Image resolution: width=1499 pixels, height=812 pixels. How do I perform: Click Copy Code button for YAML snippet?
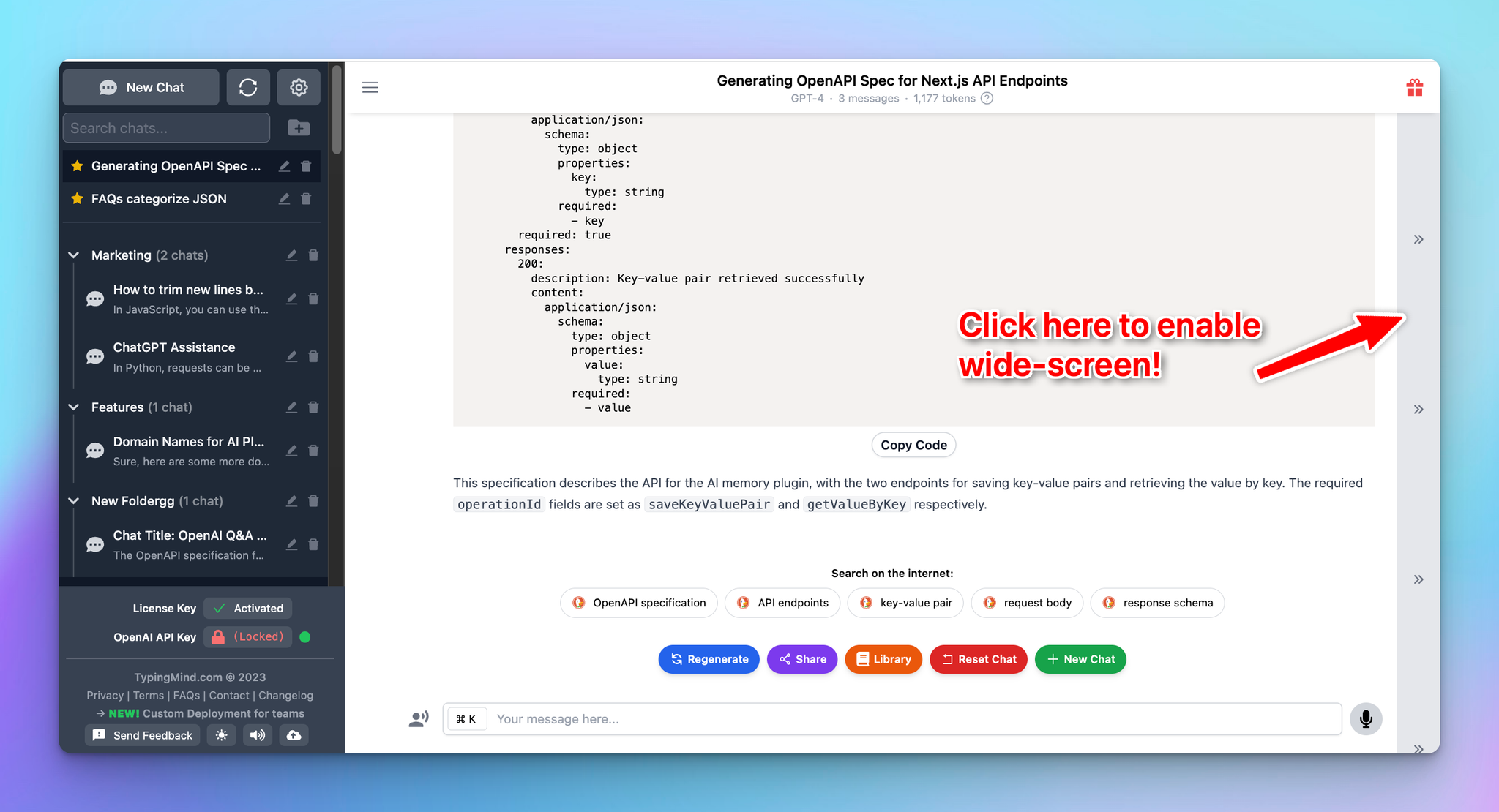coord(912,444)
